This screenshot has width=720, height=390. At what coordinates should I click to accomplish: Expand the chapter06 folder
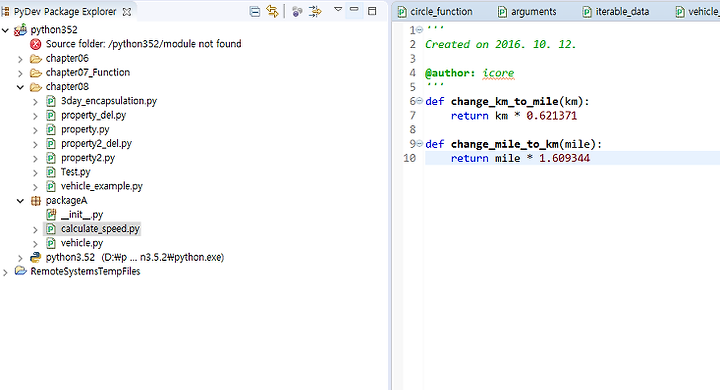click(20, 59)
